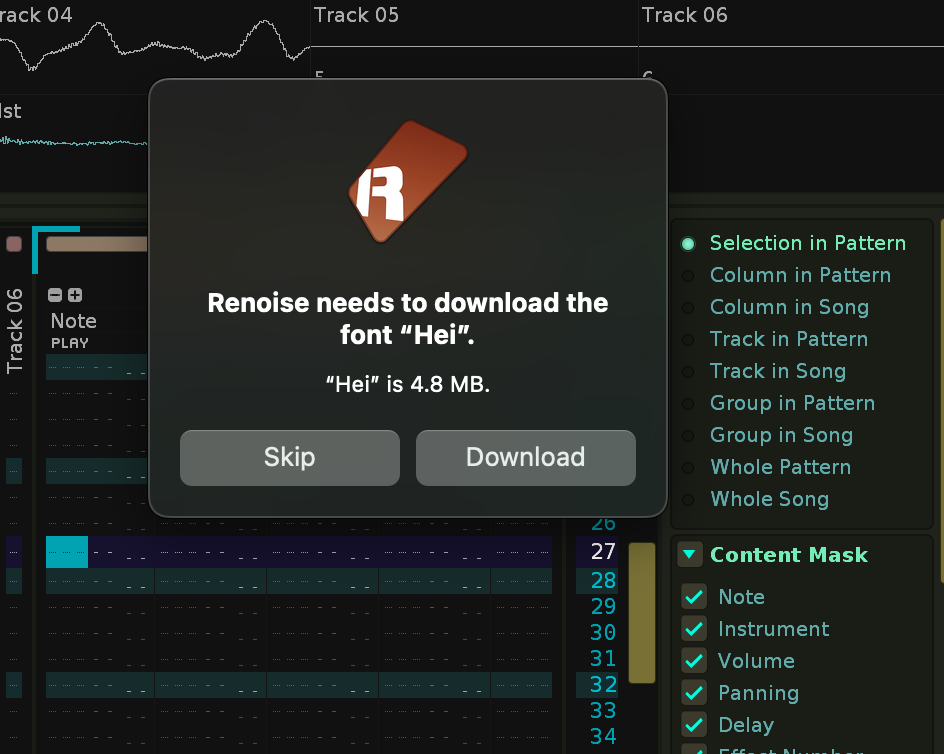Viewport: 944px width, 754px height.
Task: Collapse the Content Mask section arrow
Action: (689, 554)
